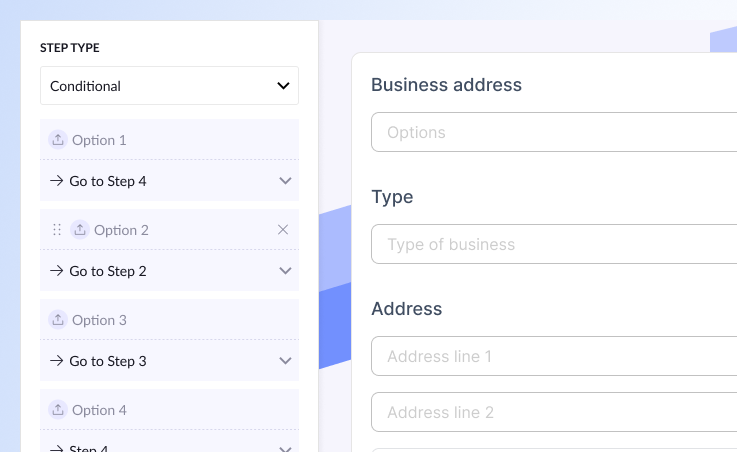Click the arrow icon beside Go to Step 4
The height and width of the screenshot is (452, 737).
point(57,181)
